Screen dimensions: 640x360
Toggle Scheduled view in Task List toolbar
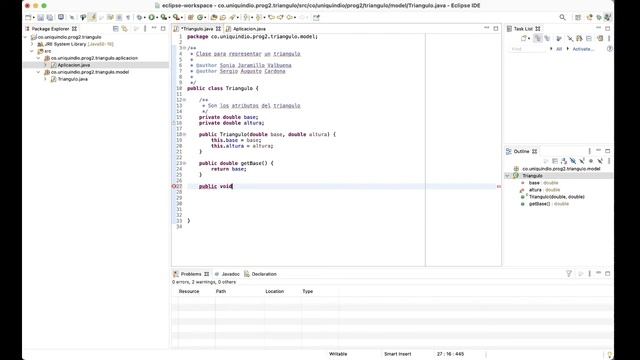point(547,38)
